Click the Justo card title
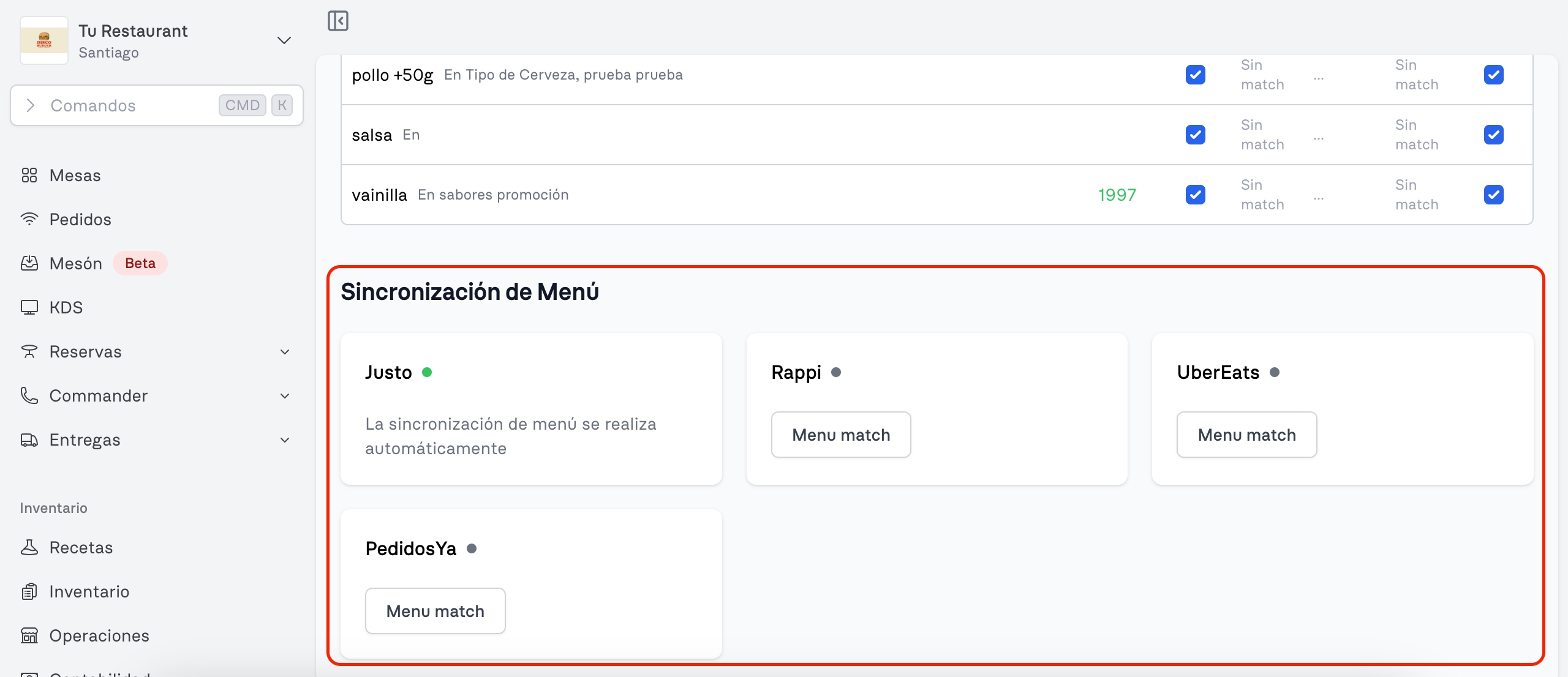Viewport: 1568px width, 677px height. click(x=388, y=372)
